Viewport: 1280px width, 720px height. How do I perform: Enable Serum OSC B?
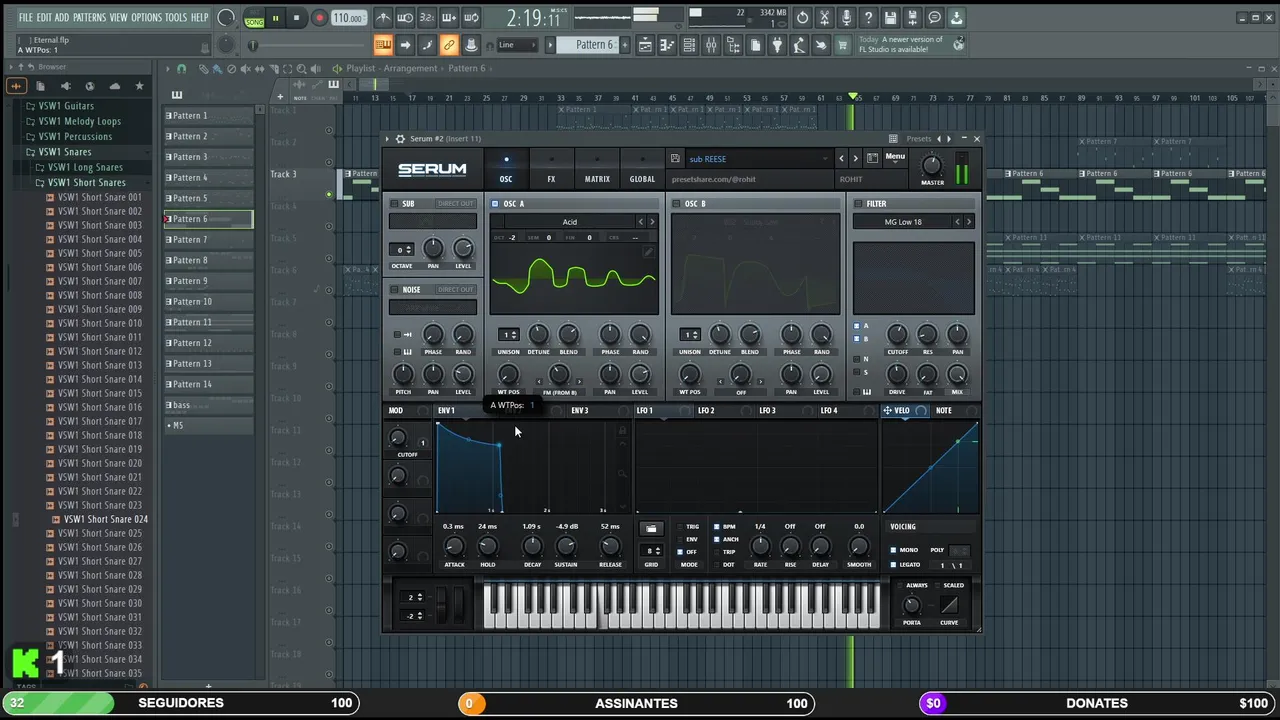click(676, 204)
